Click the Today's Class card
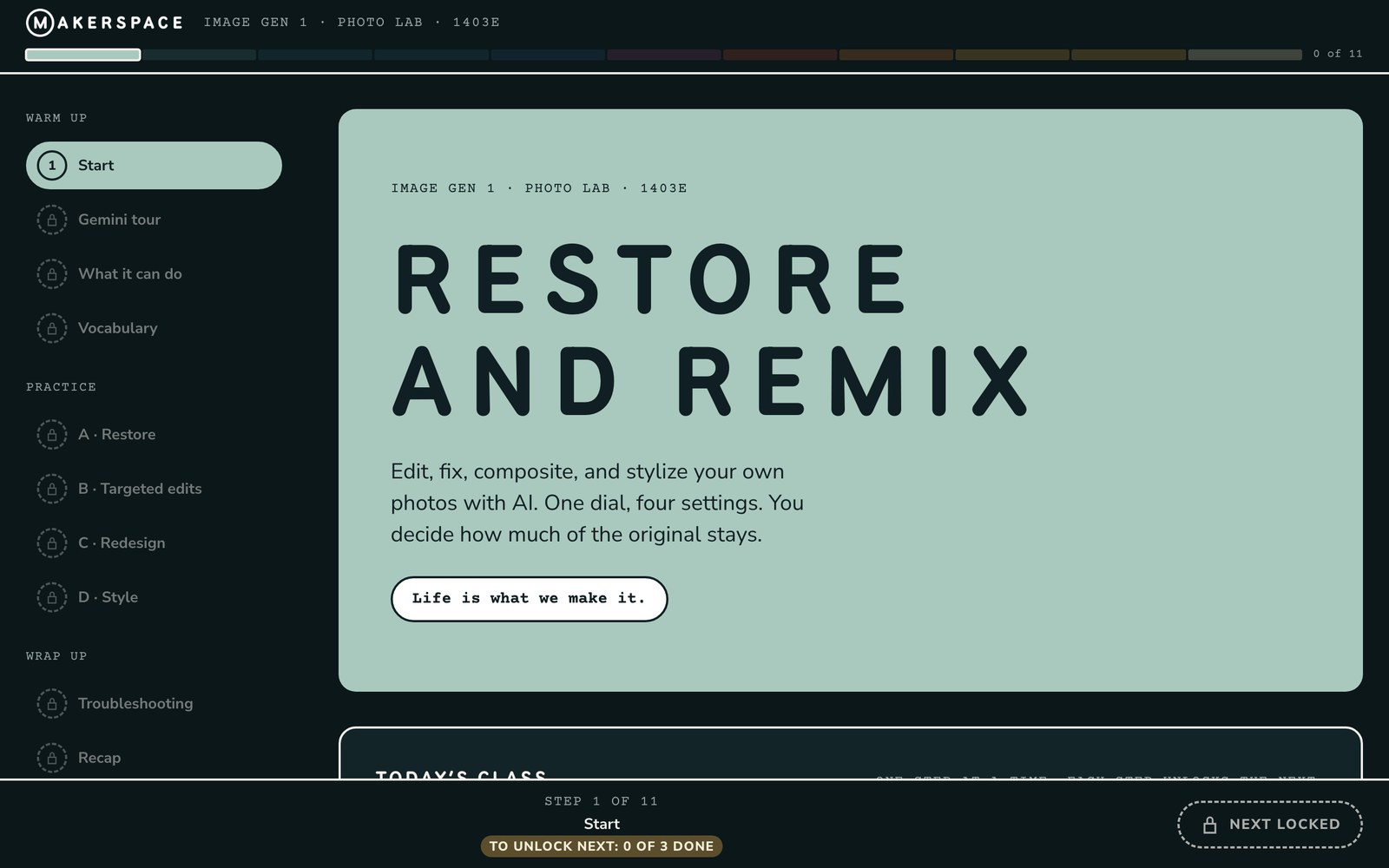Image resolution: width=1389 pixels, height=868 pixels. pyautogui.click(x=851, y=753)
